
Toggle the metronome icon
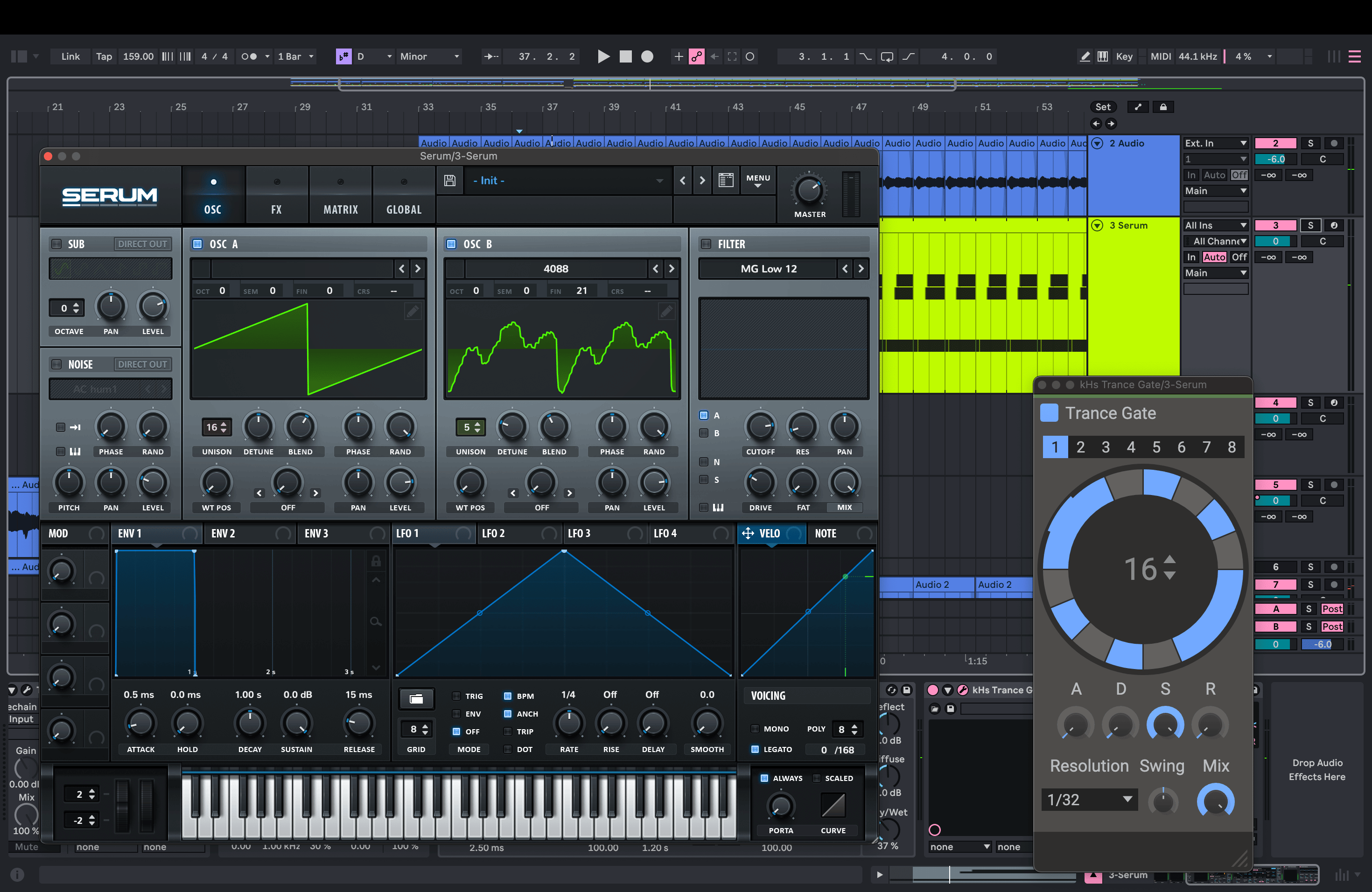(249, 56)
